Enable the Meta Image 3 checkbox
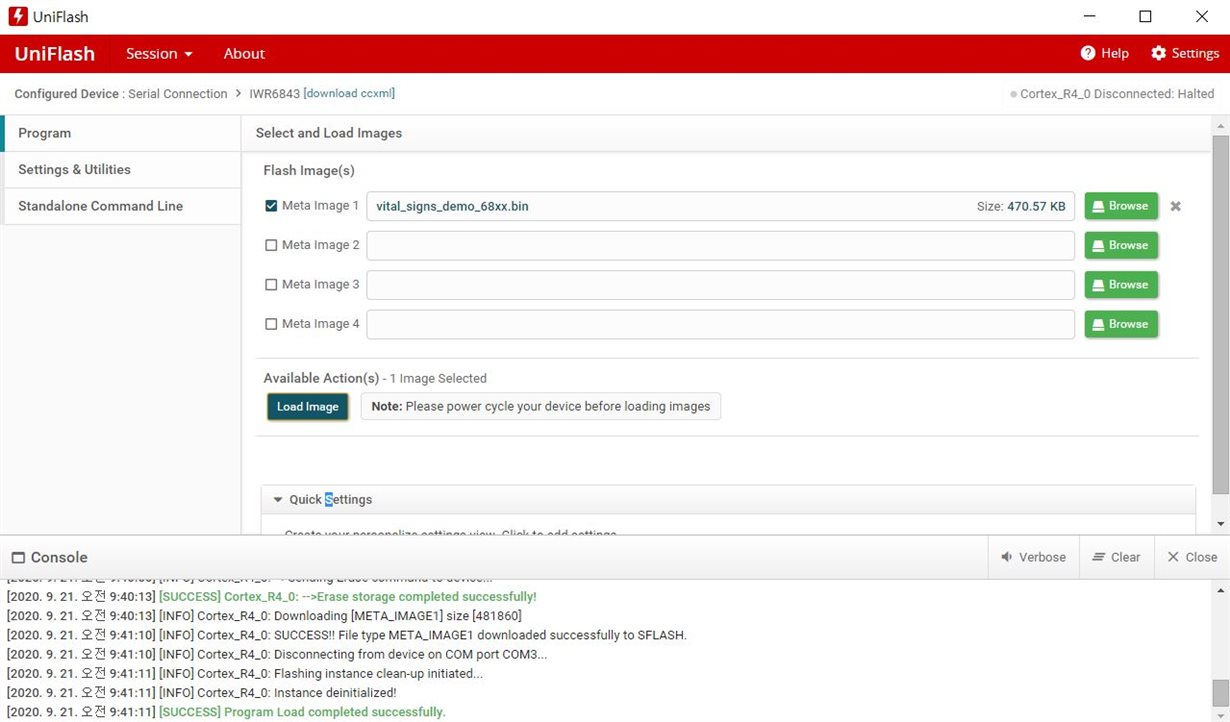1230x722 pixels. [x=271, y=285]
